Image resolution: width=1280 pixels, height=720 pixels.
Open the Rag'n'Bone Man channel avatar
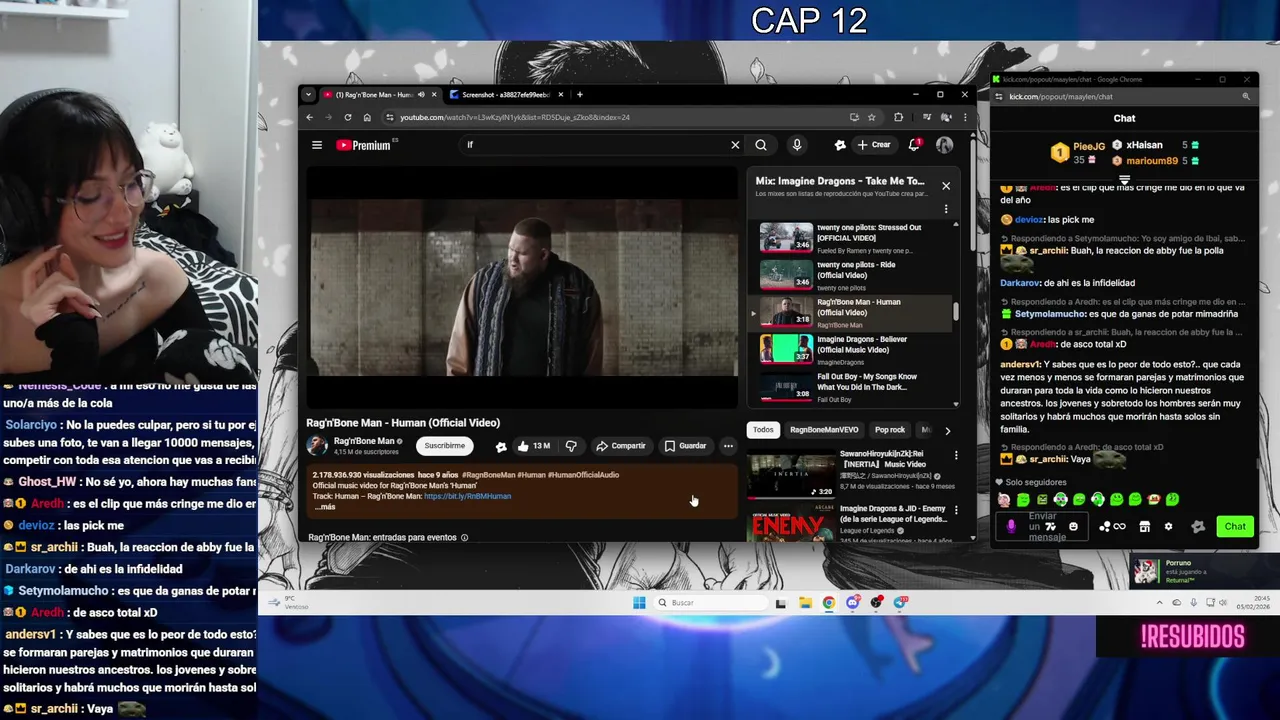pyautogui.click(x=317, y=446)
